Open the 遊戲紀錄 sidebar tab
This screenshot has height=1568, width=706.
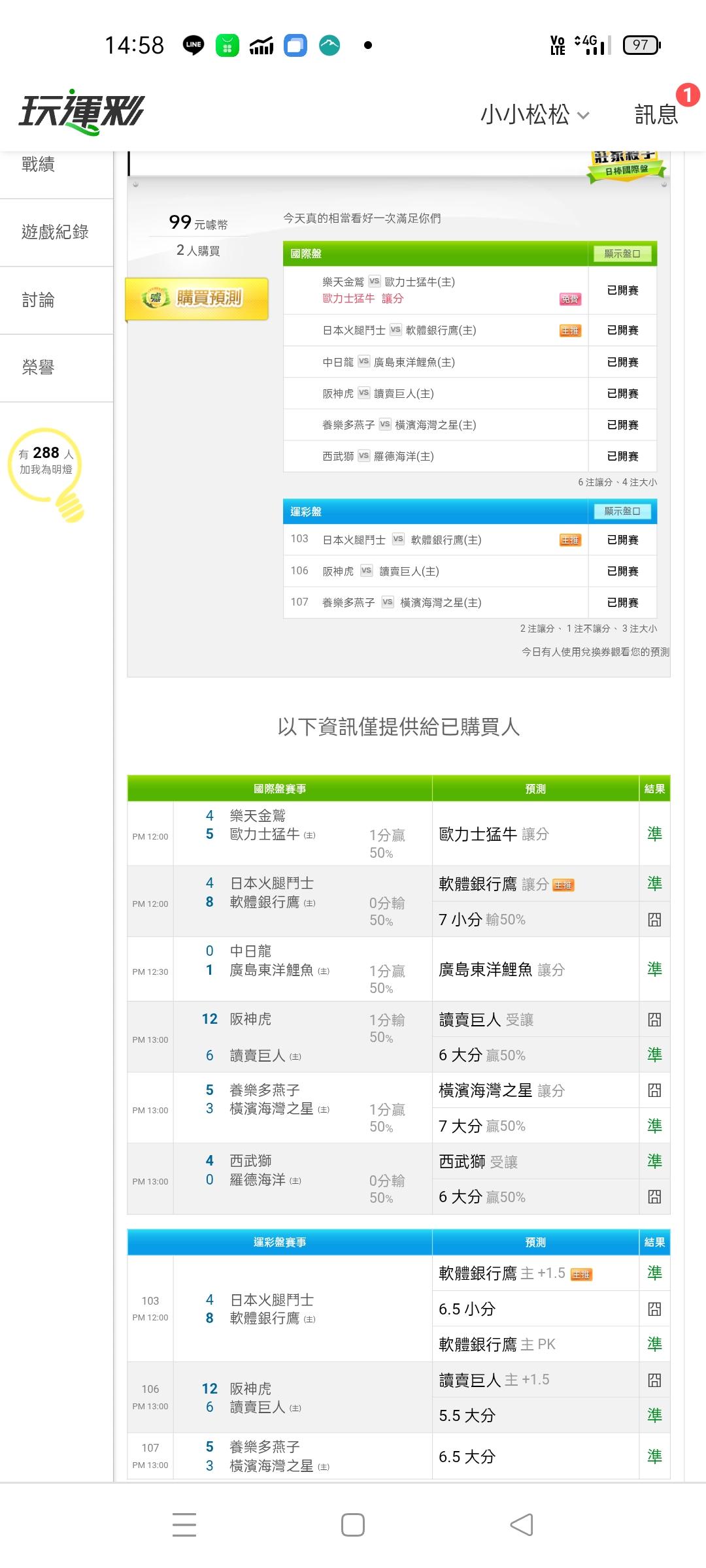click(x=55, y=233)
